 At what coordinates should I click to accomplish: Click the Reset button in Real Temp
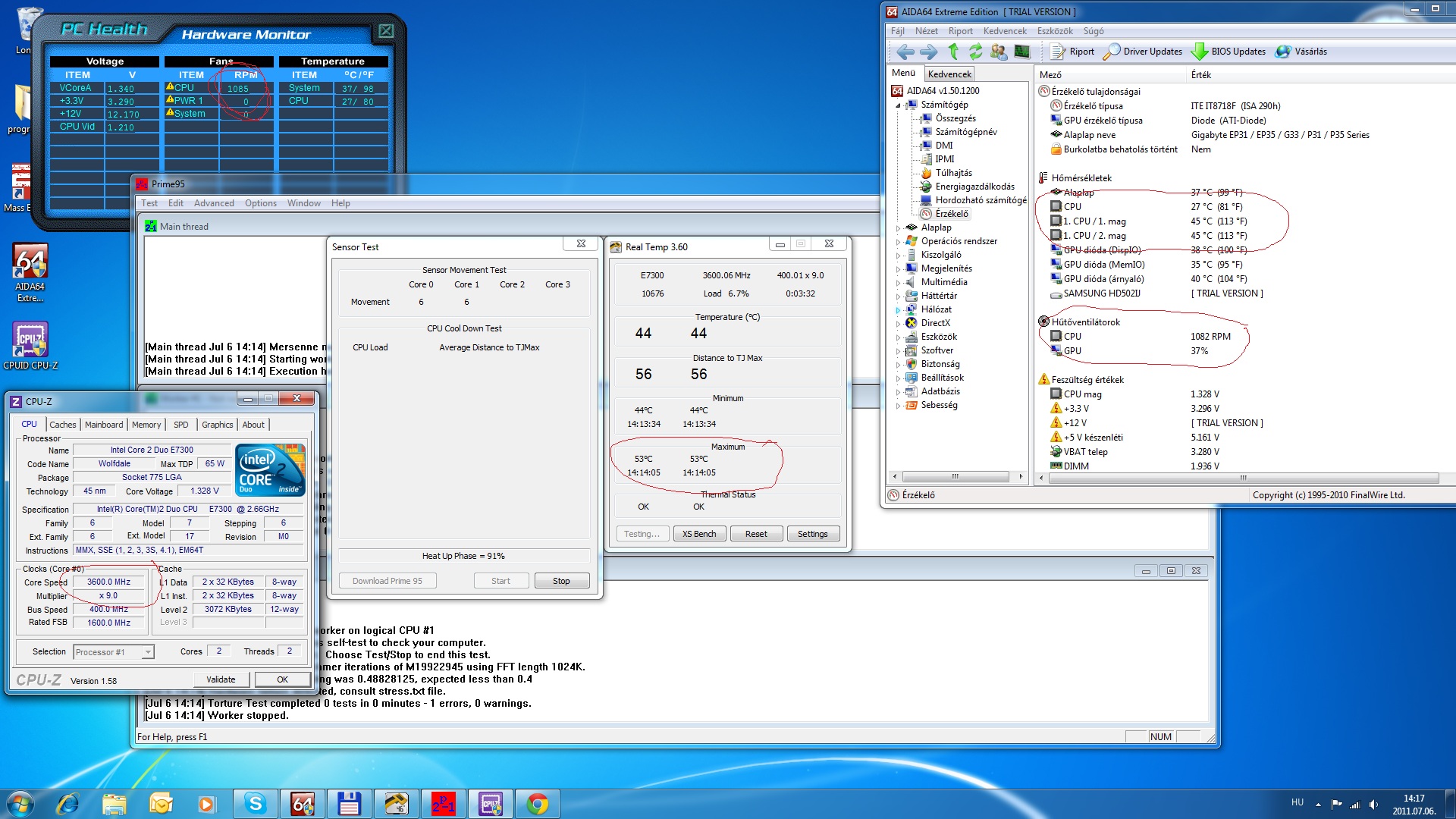pyautogui.click(x=756, y=534)
